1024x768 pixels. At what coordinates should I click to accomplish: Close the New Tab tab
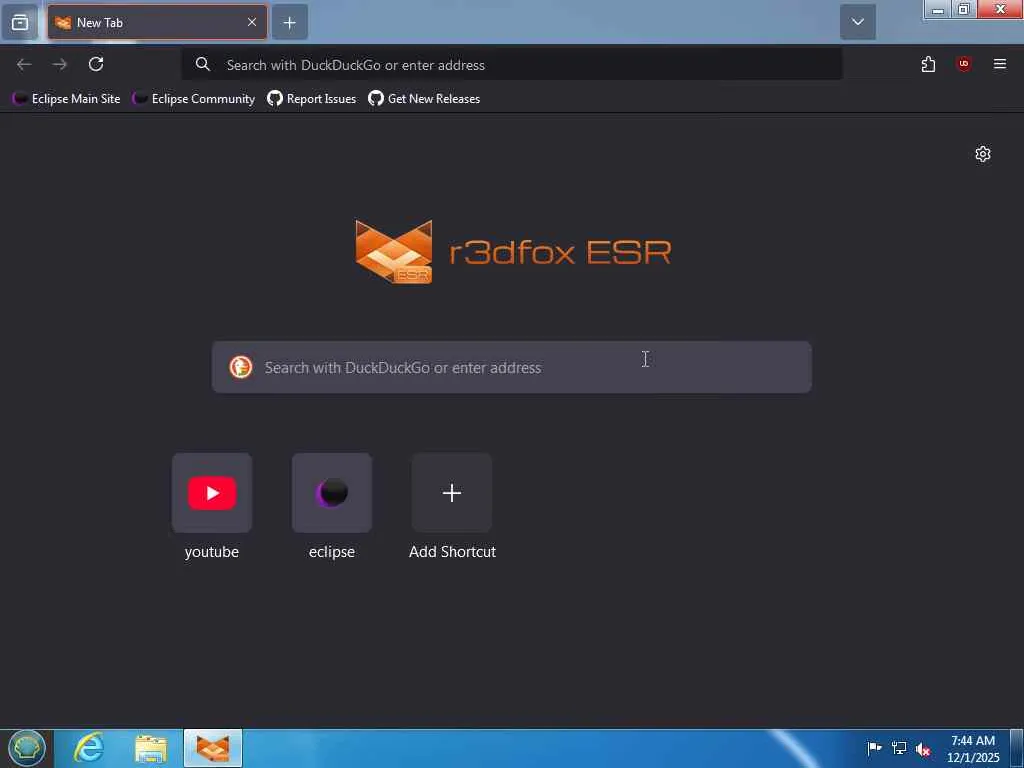pyautogui.click(x=251, y=22)
